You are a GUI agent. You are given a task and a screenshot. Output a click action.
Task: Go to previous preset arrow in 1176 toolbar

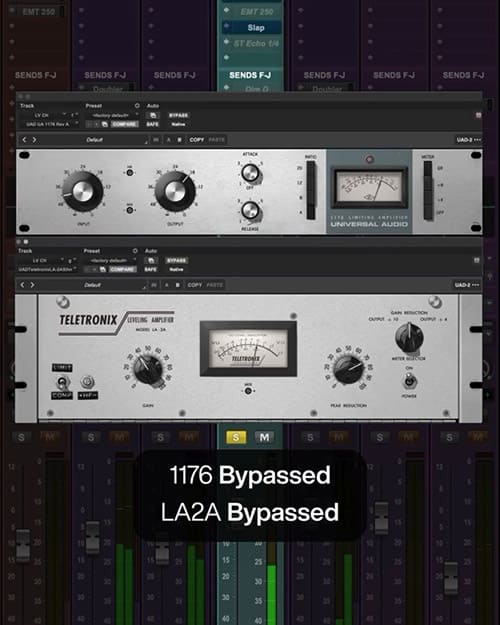click(x=25, y=140)
